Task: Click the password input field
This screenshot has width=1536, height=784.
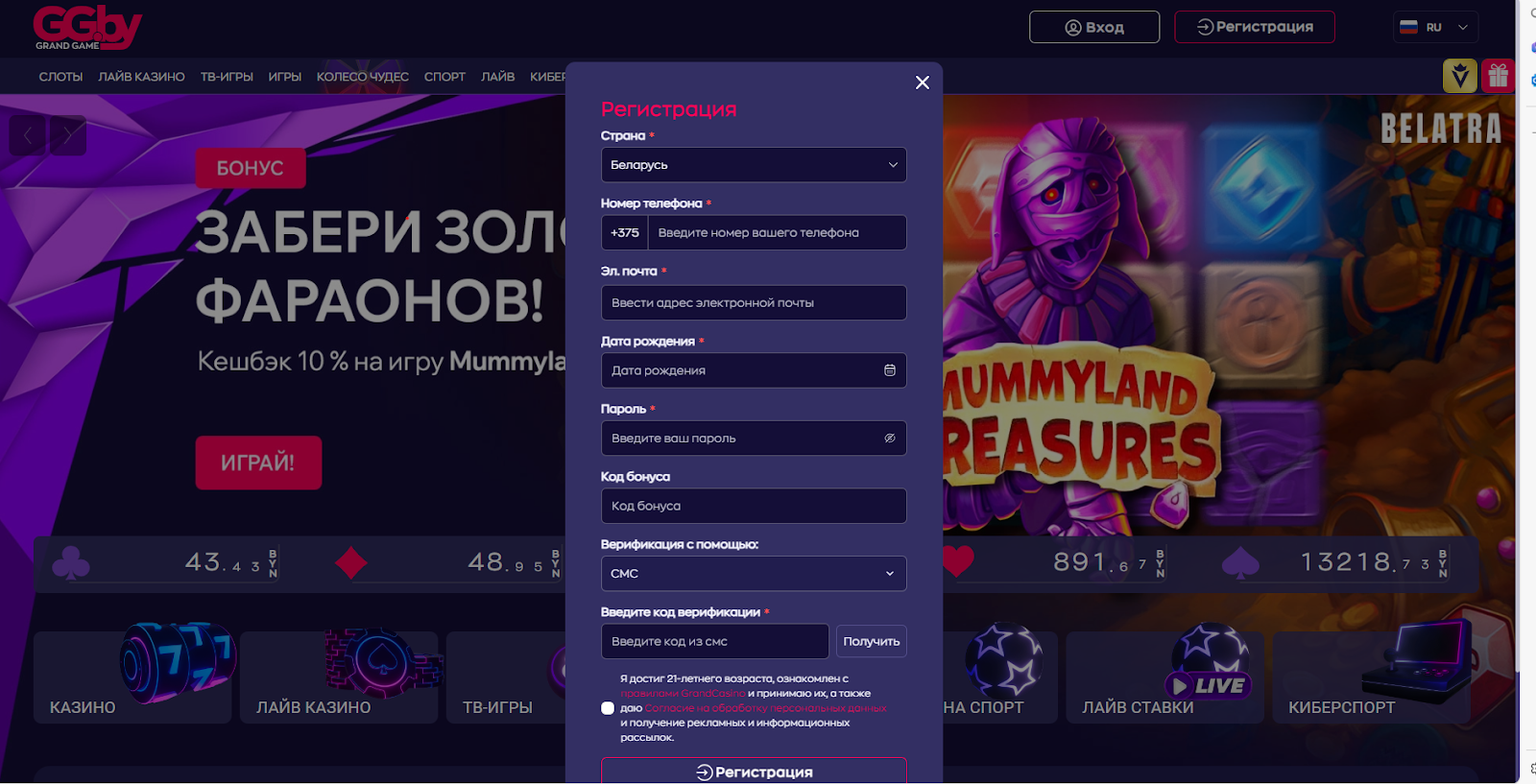Action: (754, 439)
